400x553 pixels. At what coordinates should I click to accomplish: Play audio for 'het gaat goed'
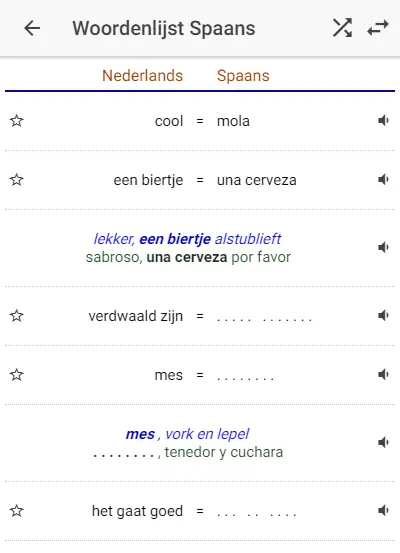383,510
